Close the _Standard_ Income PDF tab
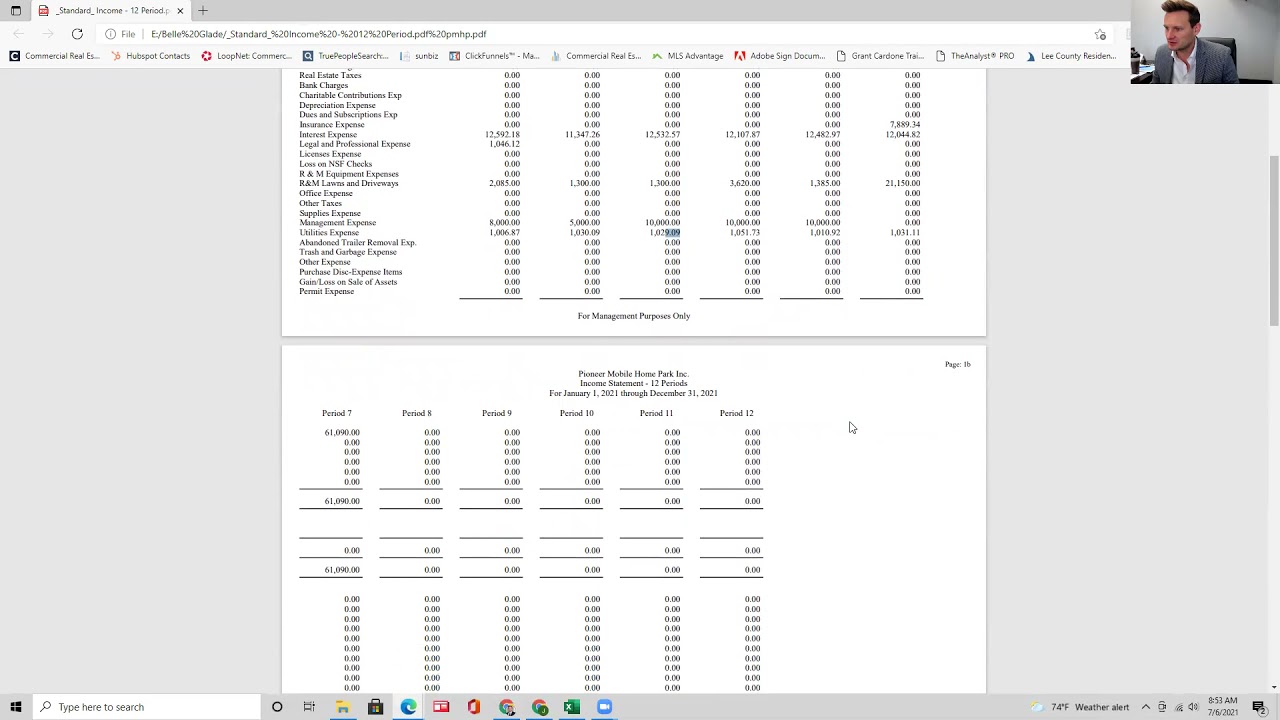The image size is (1280, 720). tap(180, 10)
